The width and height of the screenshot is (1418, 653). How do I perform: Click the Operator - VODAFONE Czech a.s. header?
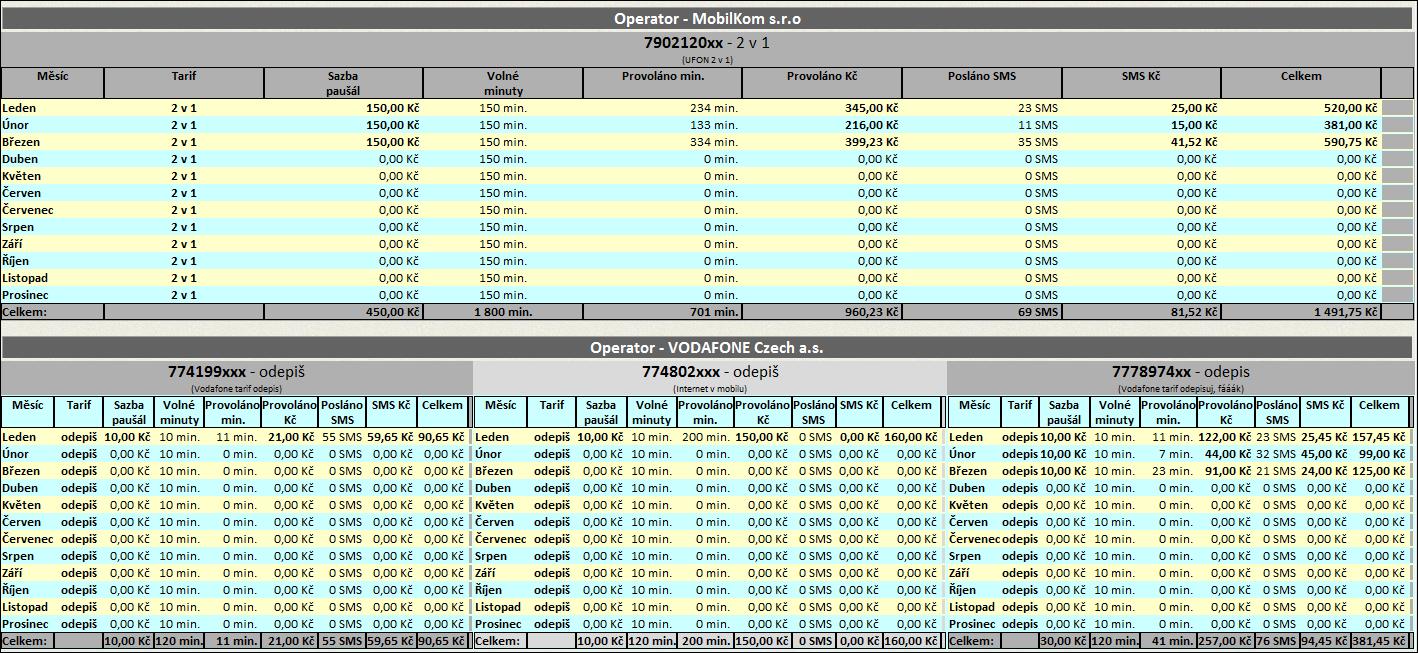[x=707, y=348]
